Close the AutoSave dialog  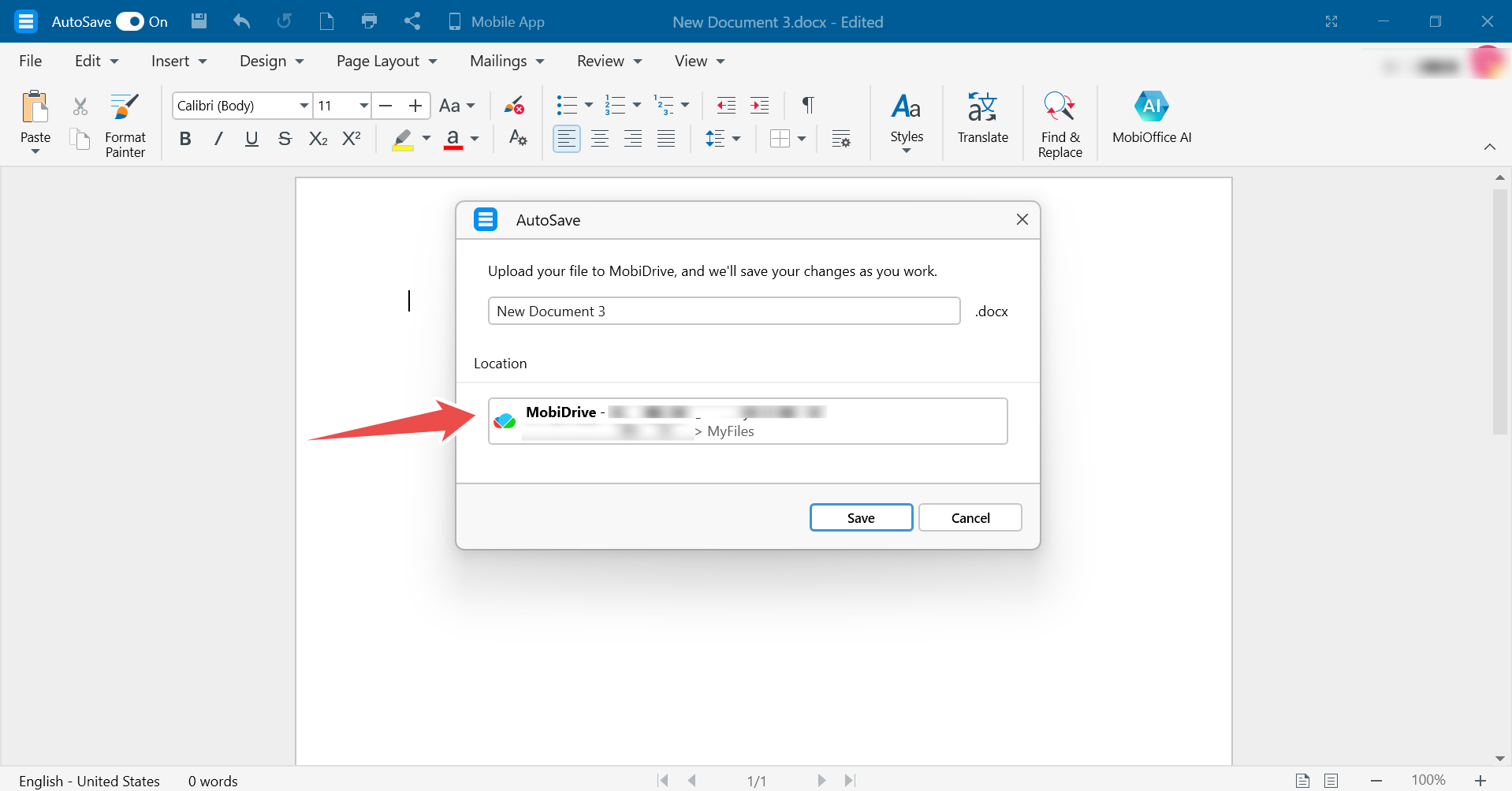tap(1022, 219)
